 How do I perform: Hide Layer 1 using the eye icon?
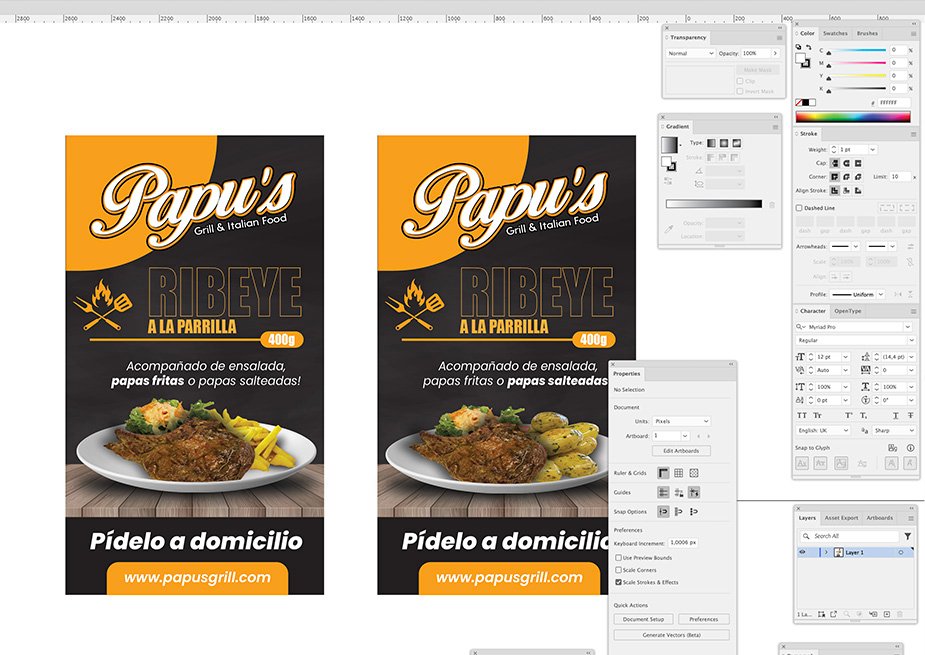[x=802, y=552]
